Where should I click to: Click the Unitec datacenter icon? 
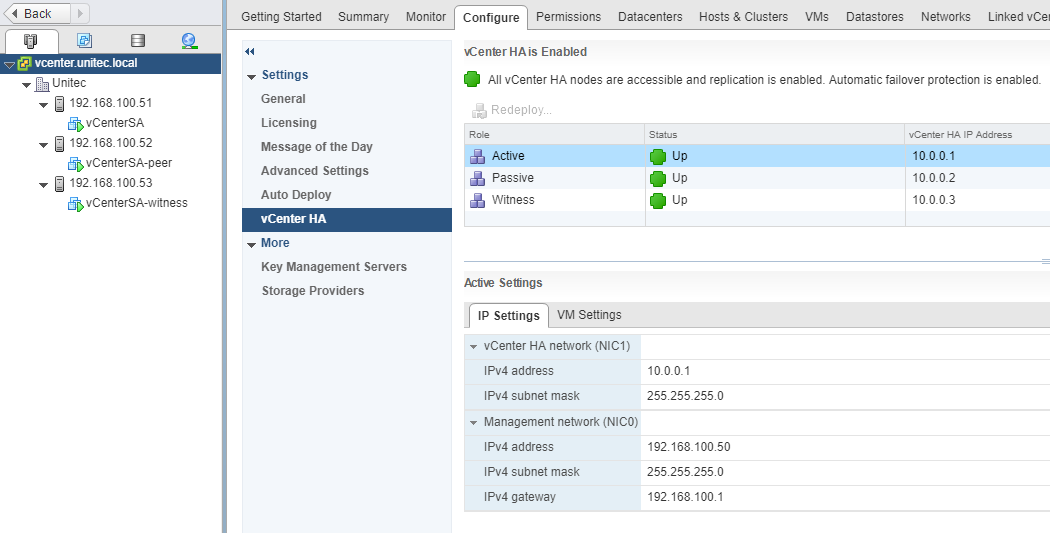point(42,84)
